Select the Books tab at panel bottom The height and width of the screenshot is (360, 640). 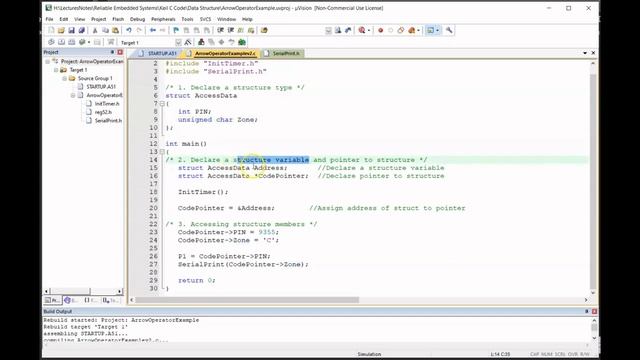71,300
